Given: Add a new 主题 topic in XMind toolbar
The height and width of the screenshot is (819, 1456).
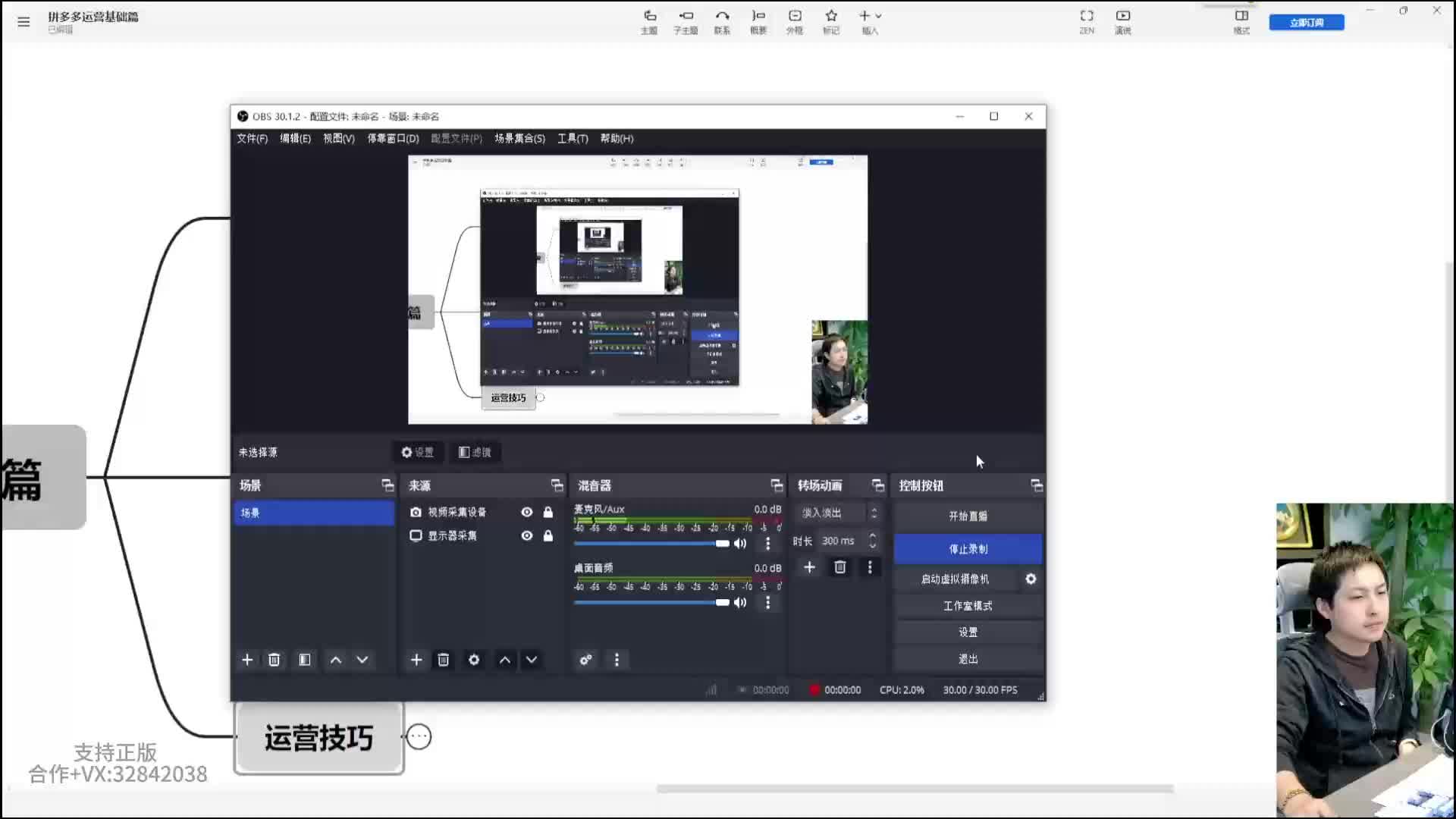Looking at the screenshot, I should (x=649, y=22).
